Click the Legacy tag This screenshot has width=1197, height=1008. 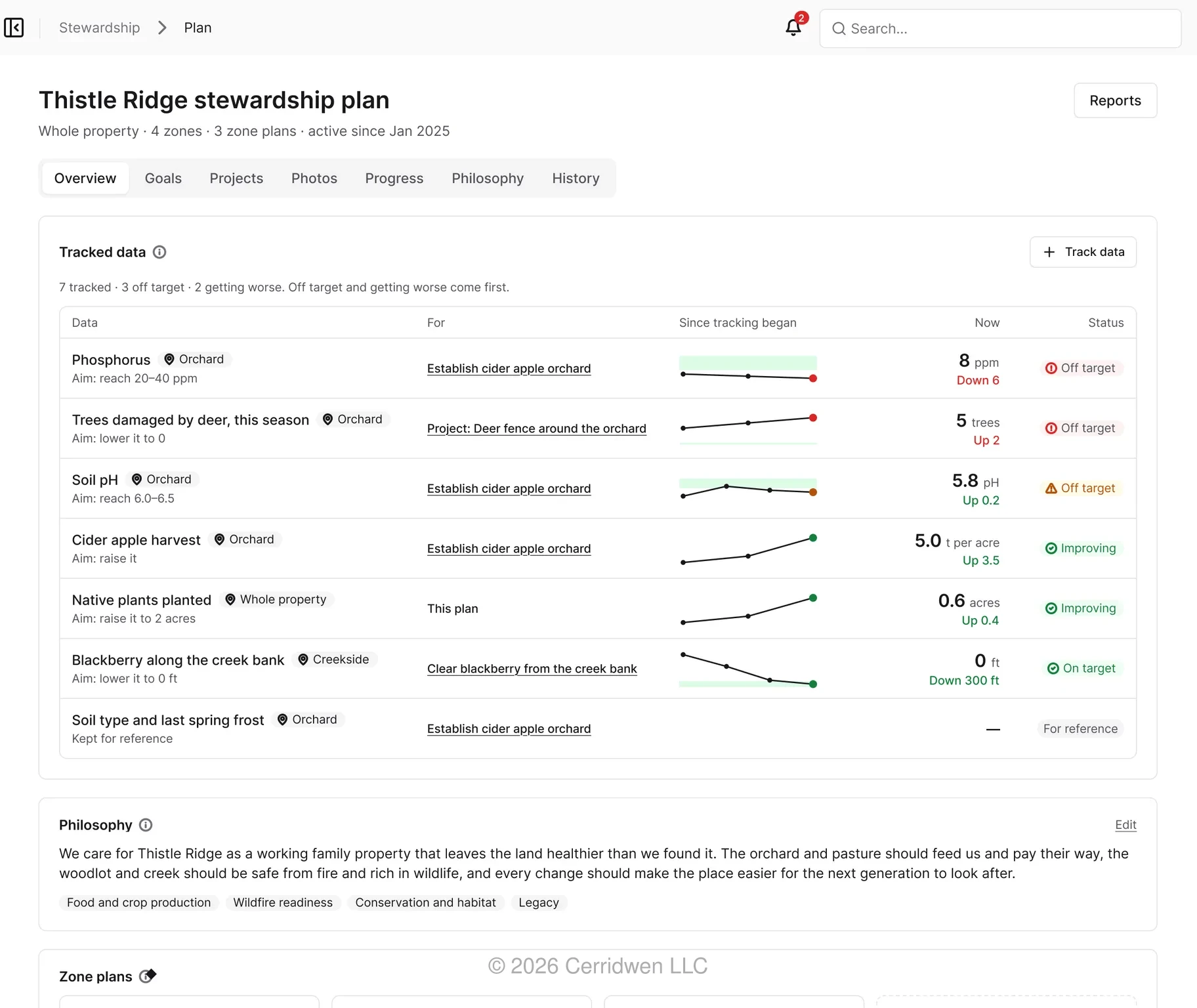tap(539, 902)
